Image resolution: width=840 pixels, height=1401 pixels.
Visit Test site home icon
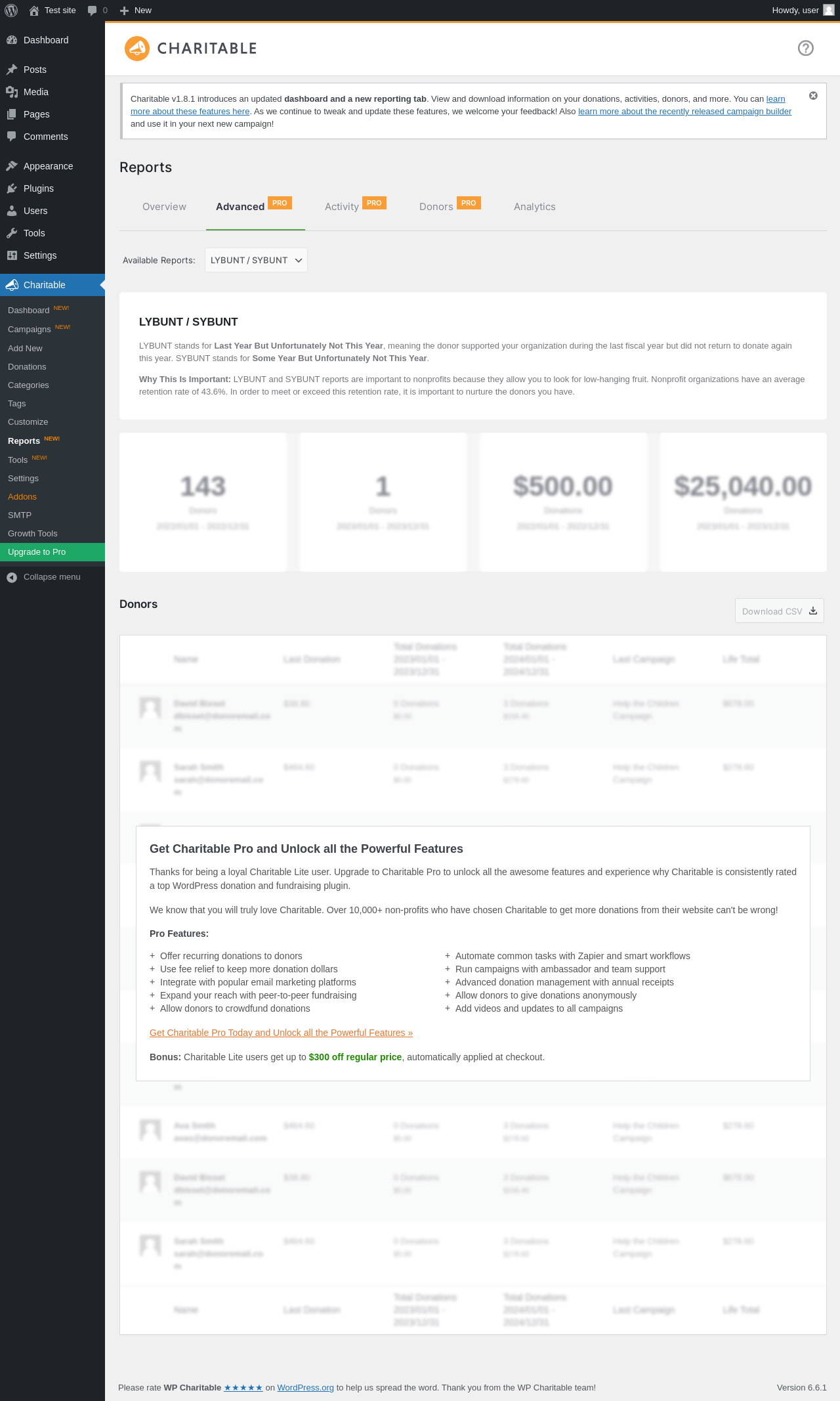tap(34, 11)
